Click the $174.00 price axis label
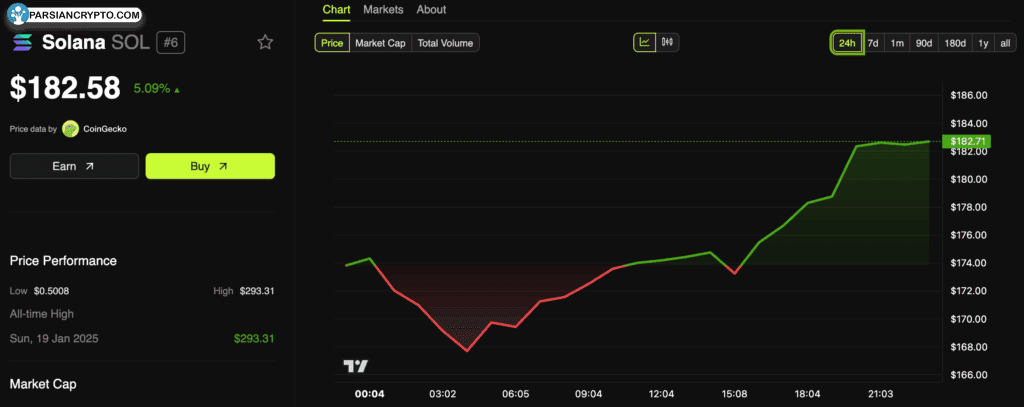Screen dimensions: 1024x407 [969, 263]
